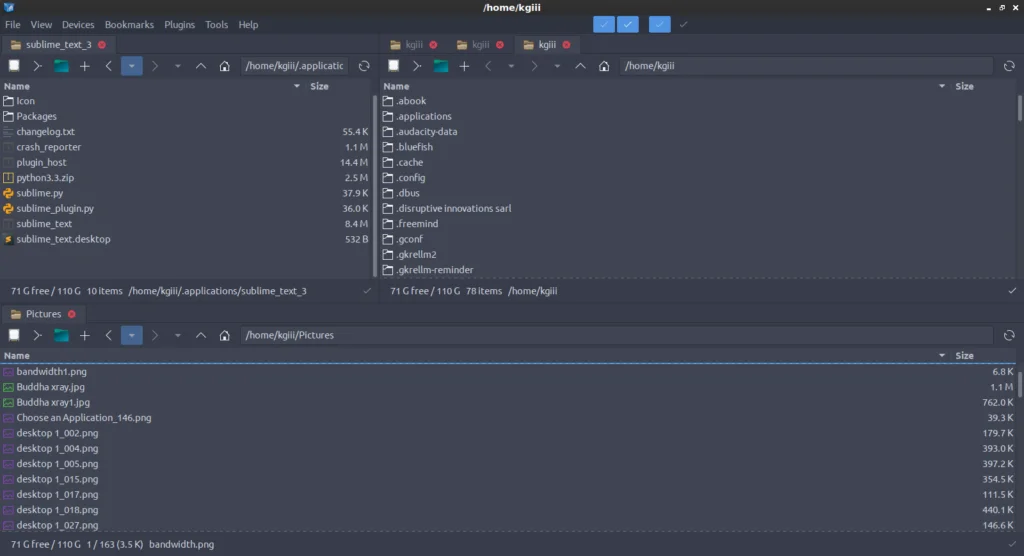Image resolution: width=1024 pixels, height=556 pixels.
Task: Open the Devices menu
Action: pos(78,24)
